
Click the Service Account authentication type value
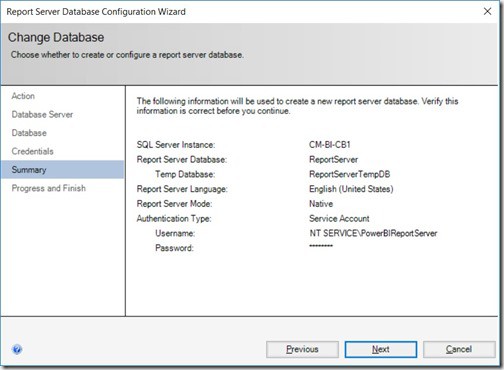pyautogui.click(x=339, y=219)
